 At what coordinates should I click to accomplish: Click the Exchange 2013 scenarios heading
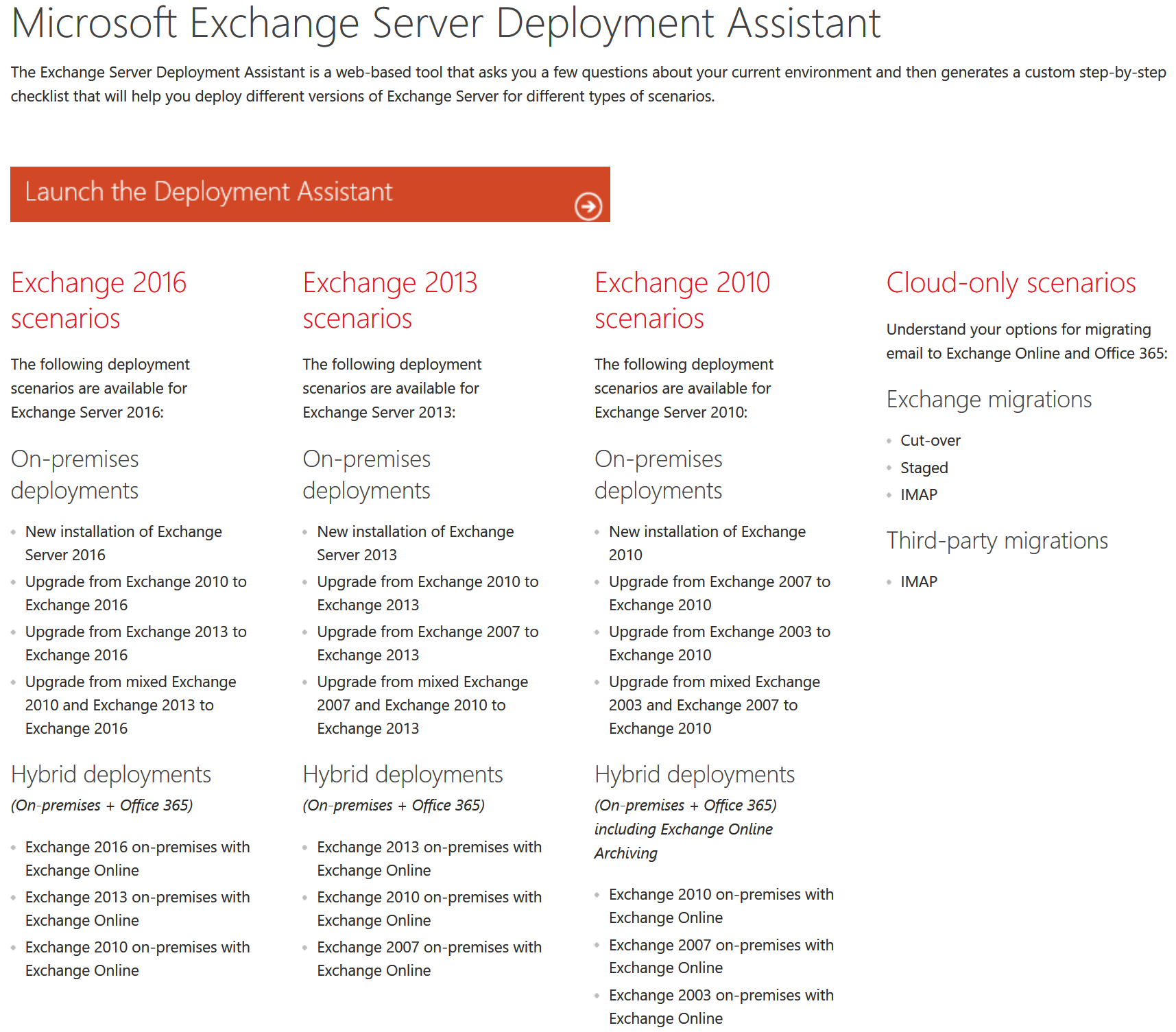click(390, 300)
